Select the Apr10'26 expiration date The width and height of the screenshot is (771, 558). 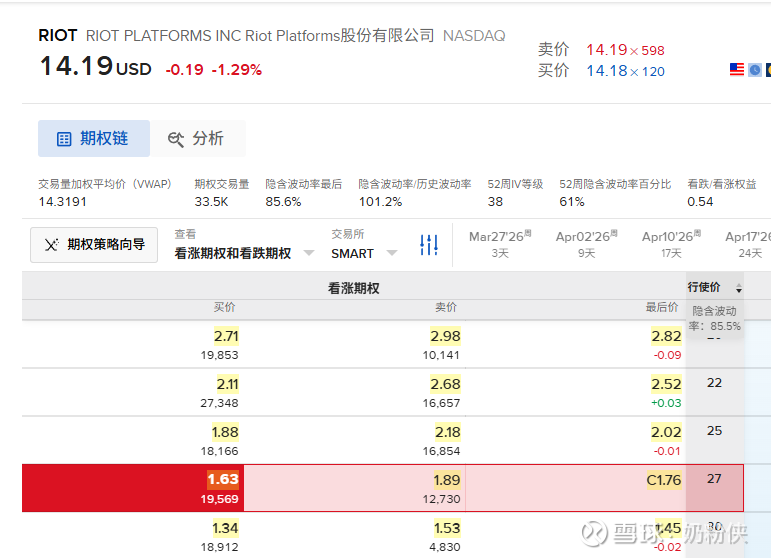pos(672,244)
